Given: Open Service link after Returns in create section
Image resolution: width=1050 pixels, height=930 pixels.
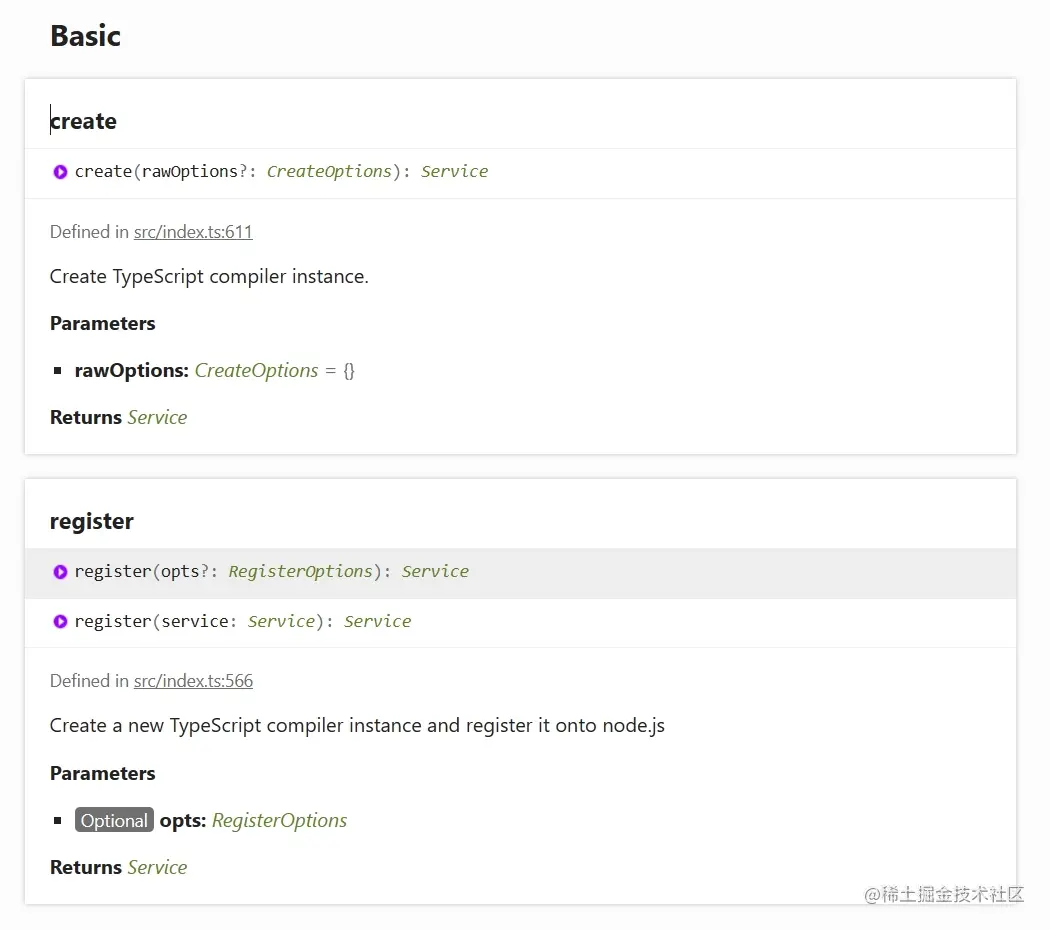Looking at the screenshot, I should 157,417.
